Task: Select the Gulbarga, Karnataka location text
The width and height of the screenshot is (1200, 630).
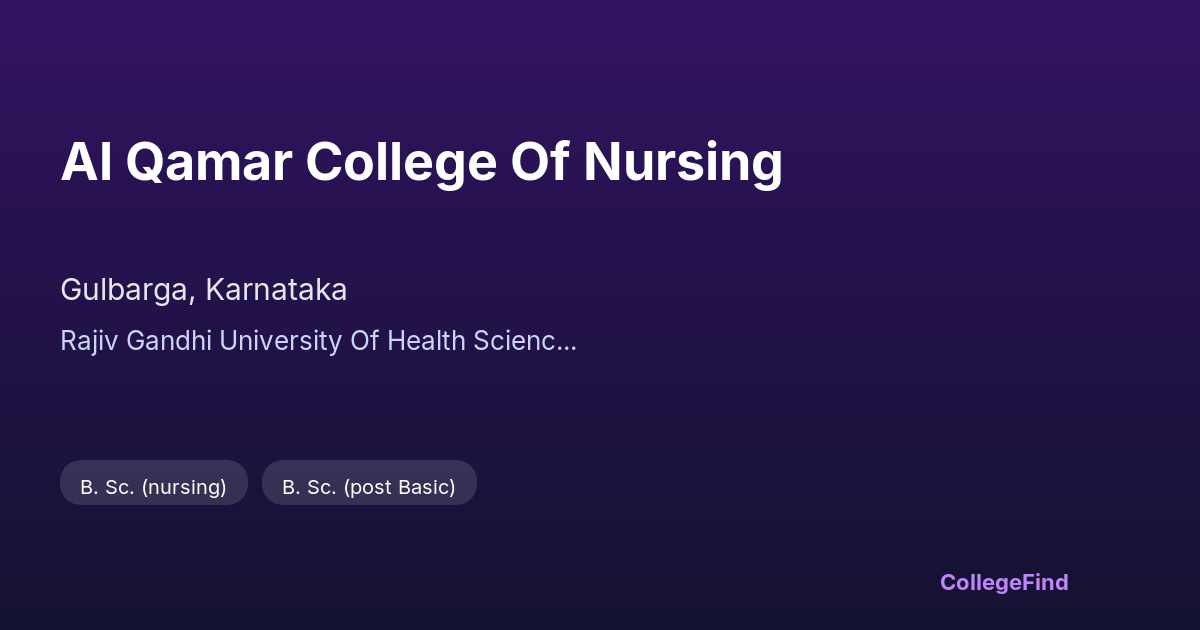Action: [204, 290]
